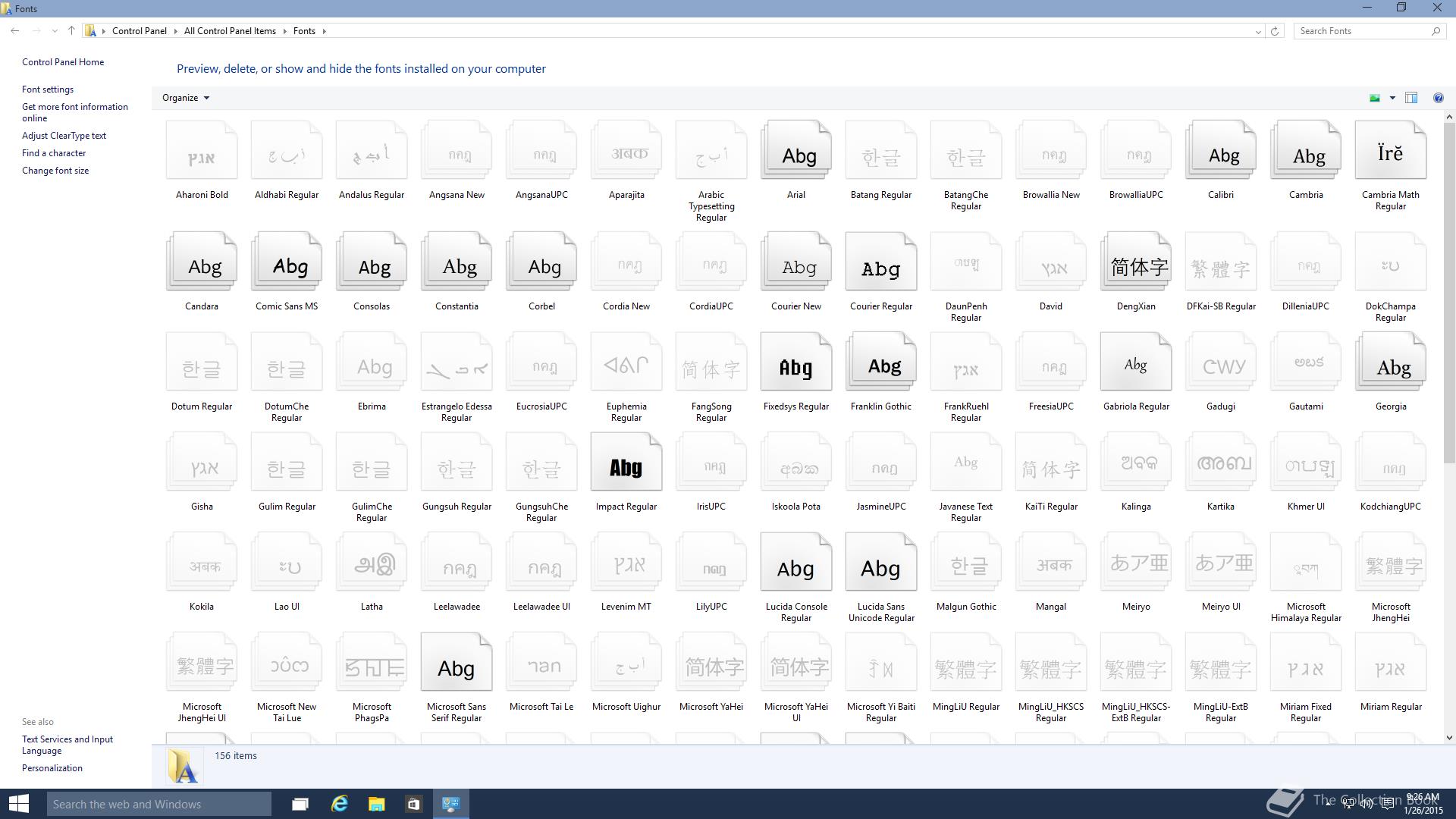Toggle the preview pane button
Screen dimensions: 1456x819
[1411, 98]
